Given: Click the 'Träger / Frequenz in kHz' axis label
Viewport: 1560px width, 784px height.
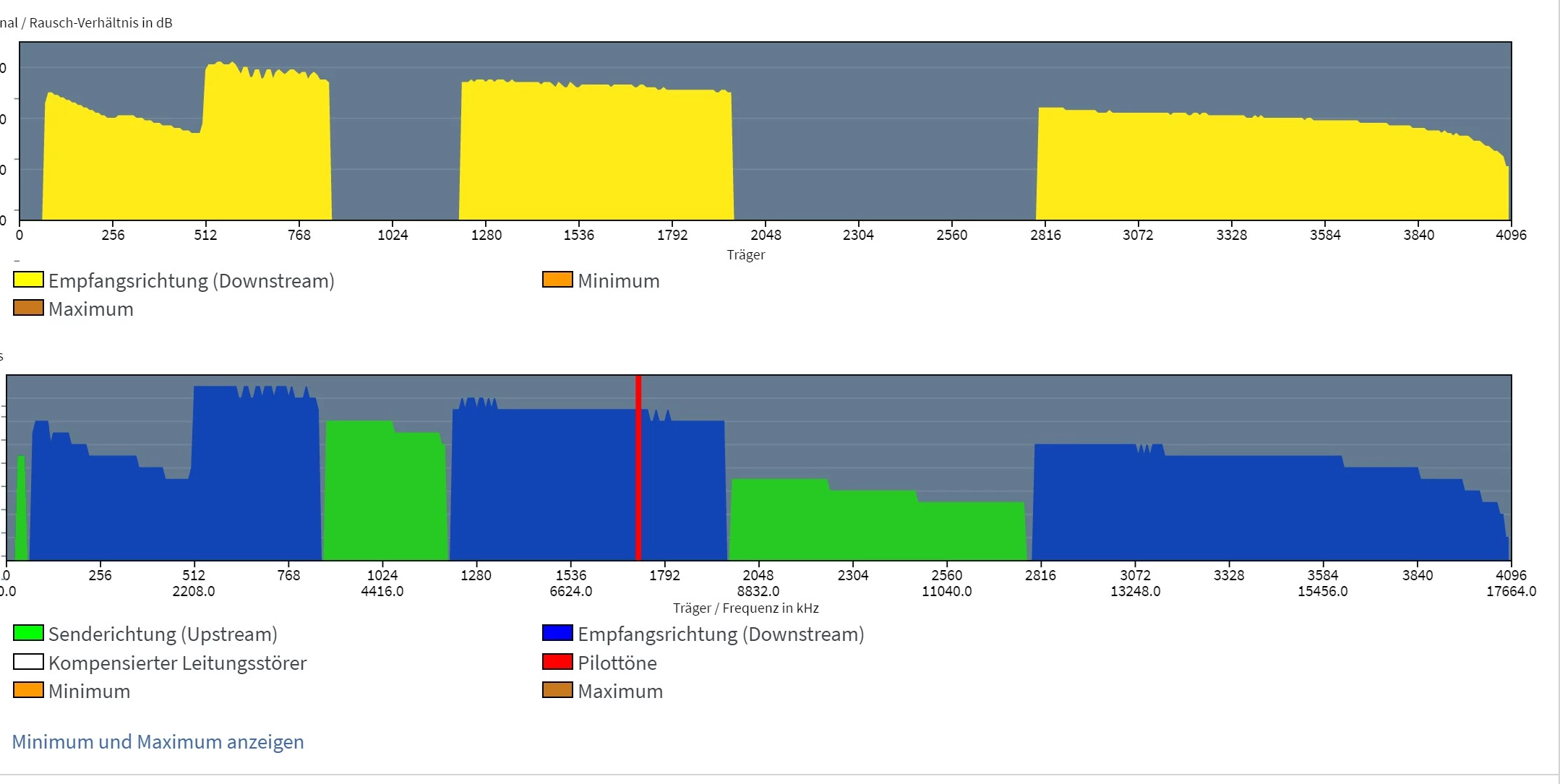Looking at the screenshot, I should pyautogui.click(x=745, y=608).
